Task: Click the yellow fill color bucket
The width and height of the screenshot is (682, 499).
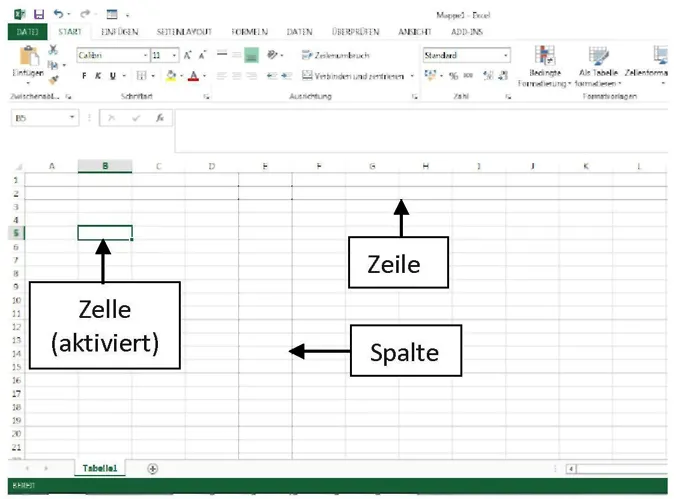Action: (171, 76)
